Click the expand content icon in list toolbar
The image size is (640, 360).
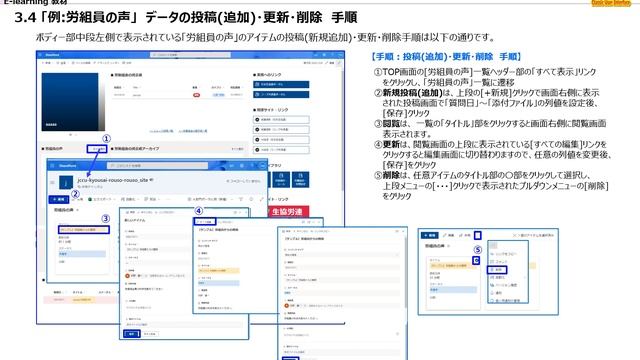click(x=261, y=199)
